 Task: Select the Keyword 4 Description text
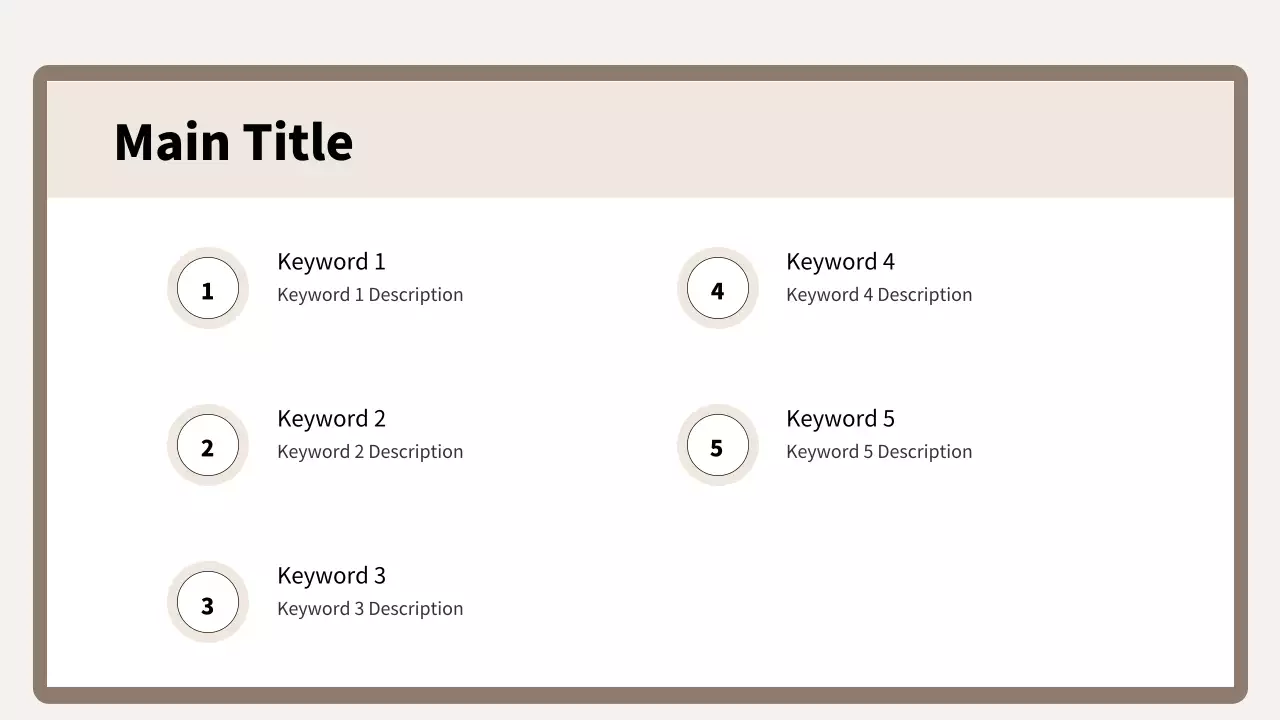pyautogui.click(x=879, y=295)
